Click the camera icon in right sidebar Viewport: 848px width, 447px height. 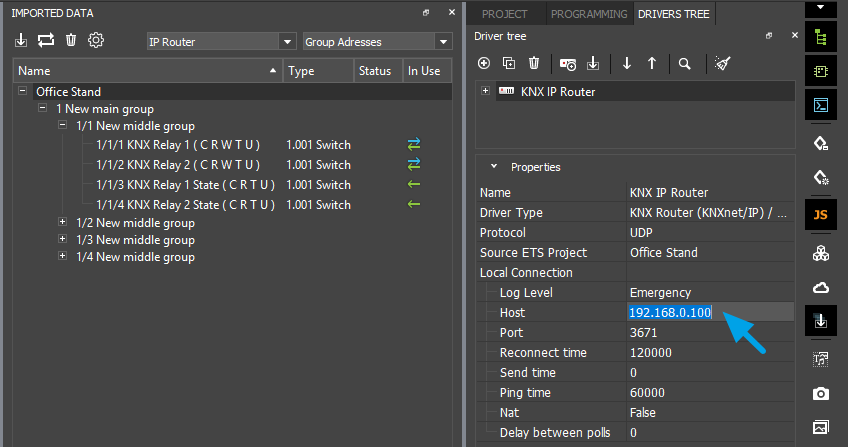820,393
